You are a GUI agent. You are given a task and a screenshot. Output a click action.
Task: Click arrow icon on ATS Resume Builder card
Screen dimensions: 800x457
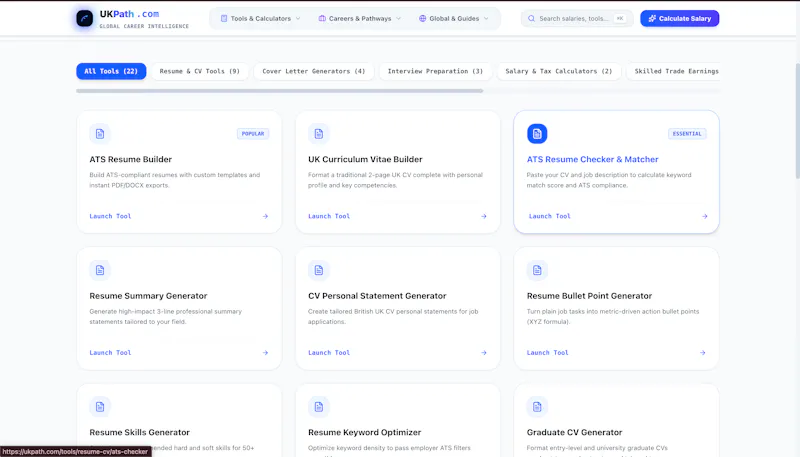[265, 216]
